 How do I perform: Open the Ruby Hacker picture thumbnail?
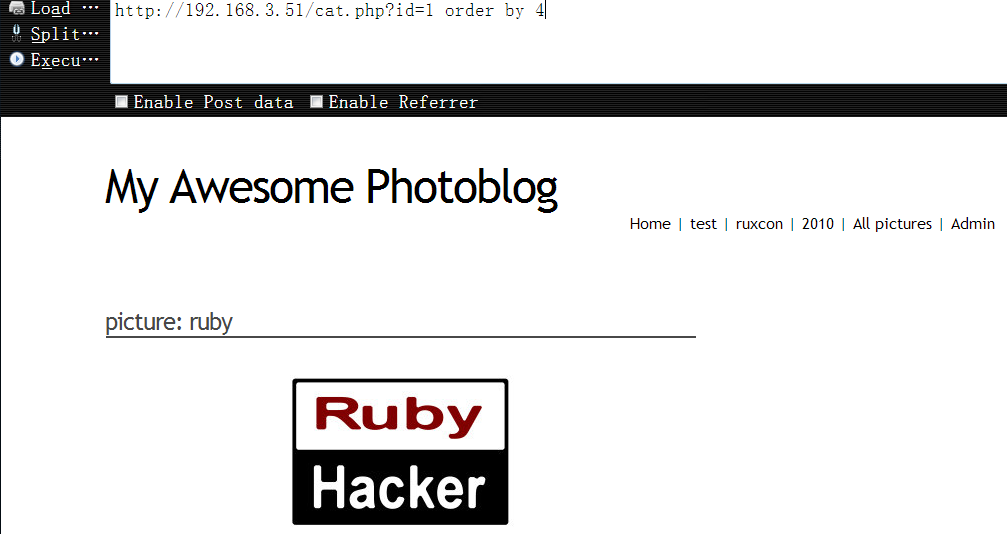(x=400, y=452)
